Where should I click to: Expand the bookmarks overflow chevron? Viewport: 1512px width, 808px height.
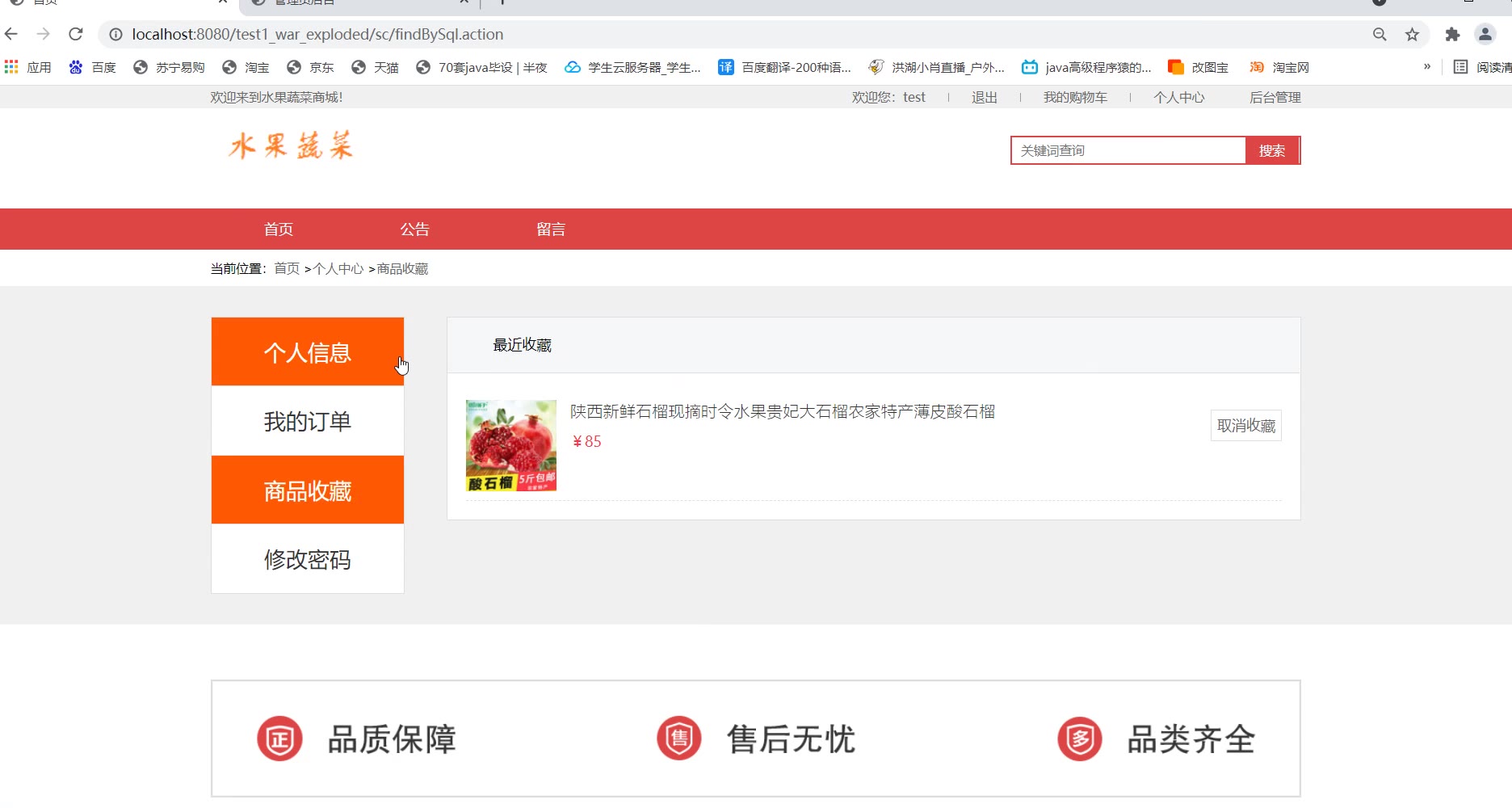(x=1427, y=67)
